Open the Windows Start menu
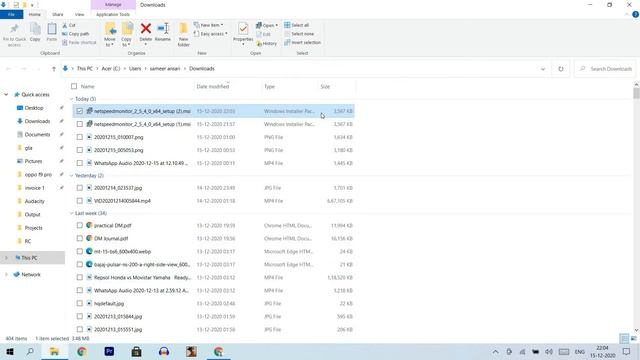Image resolution: width=640 pixels, height=360 pixels. point(10,351)
